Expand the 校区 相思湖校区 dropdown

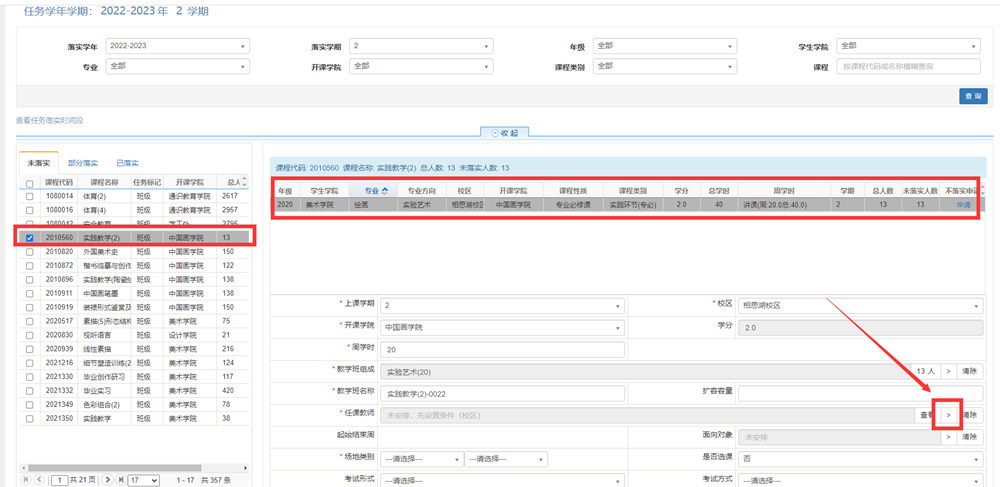pyautogui.click(x=860, y=305)
